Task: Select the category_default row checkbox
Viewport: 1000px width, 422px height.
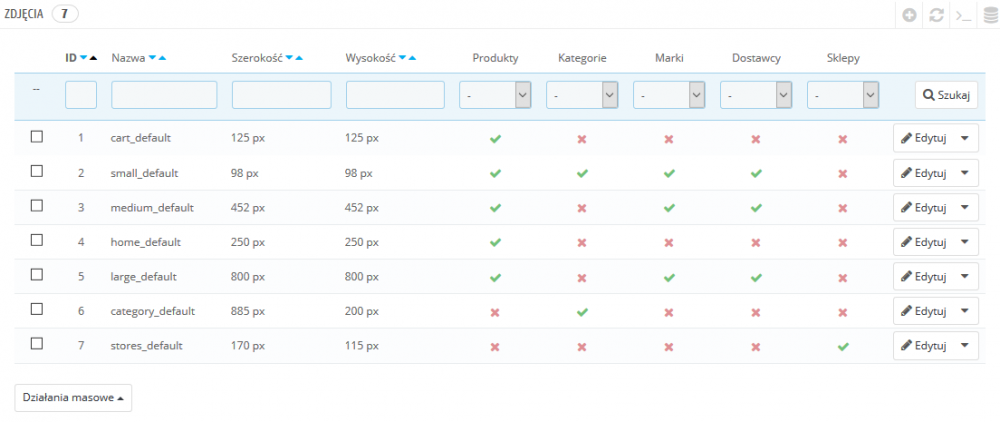Action: coord(37,309)
